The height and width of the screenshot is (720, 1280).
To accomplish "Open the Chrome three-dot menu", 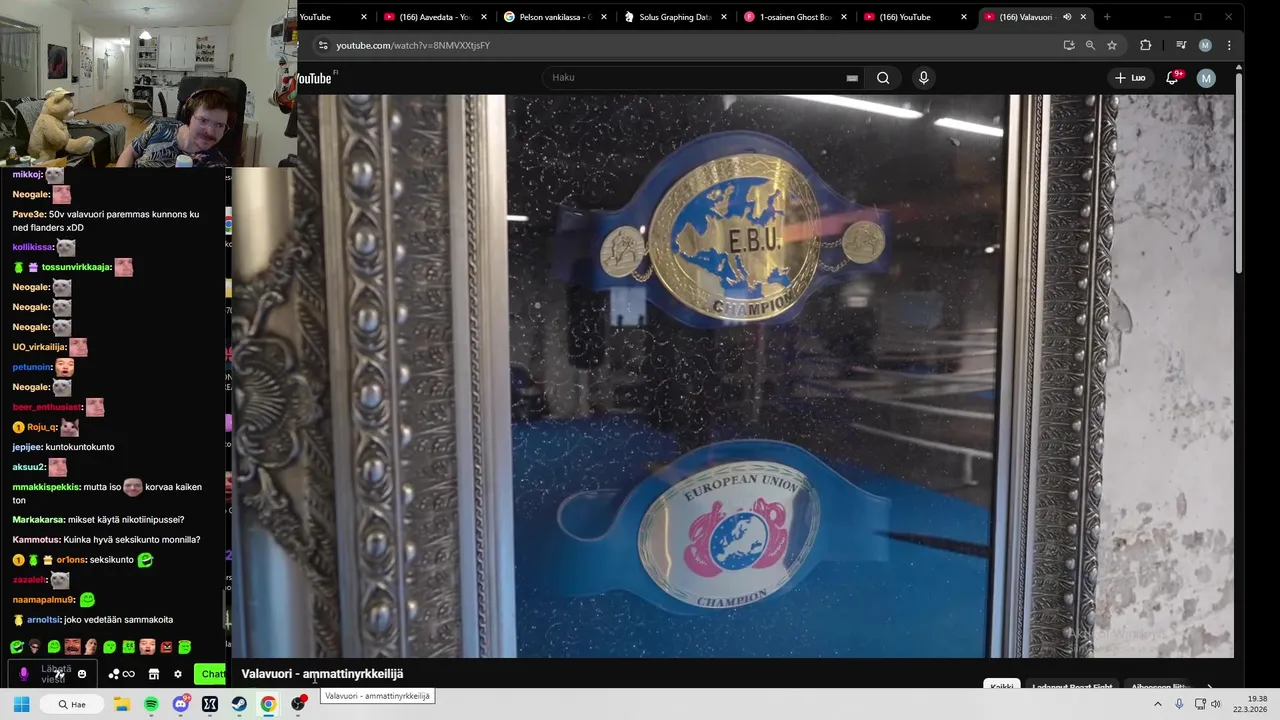I will click(x=1229, y=45).
